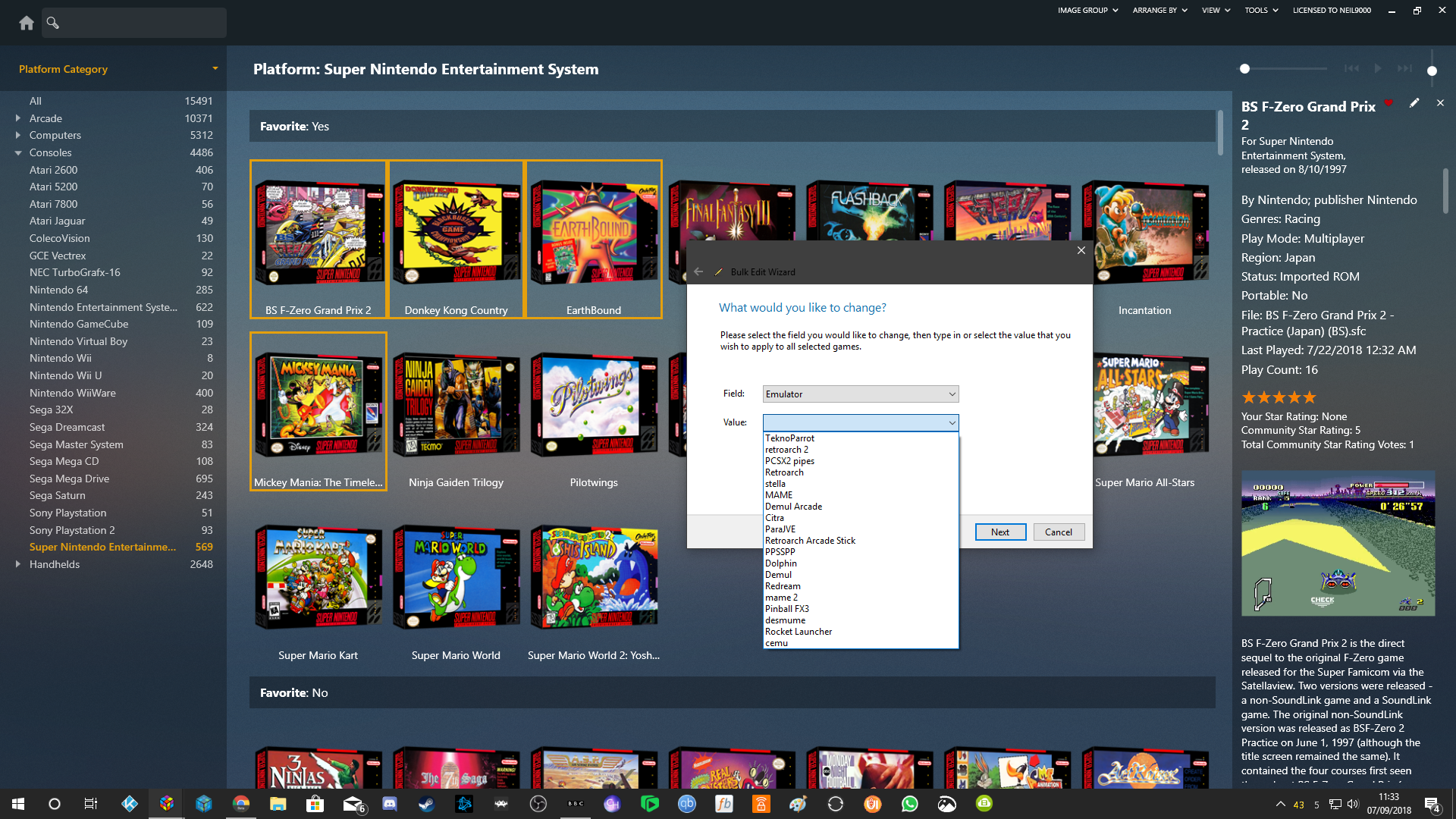The height and width of the screenshot is (819, 1456).
Task: Toggle the red heart favorite icon
Action: click(x=1389, y=102)
